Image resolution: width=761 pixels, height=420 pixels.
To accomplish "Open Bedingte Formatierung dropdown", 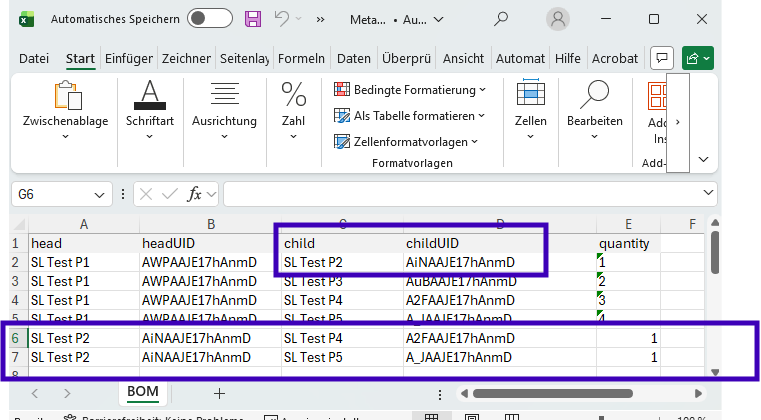I will (x=410, y=90).
